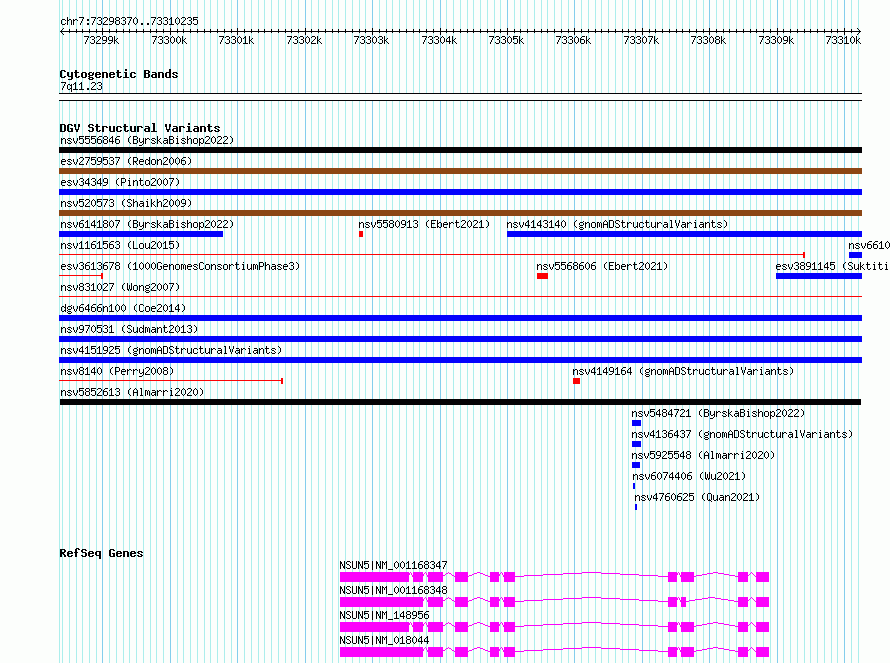Open nsv1161563 (Lou2015) label
The image size is (890, 663).
(120, 245)
